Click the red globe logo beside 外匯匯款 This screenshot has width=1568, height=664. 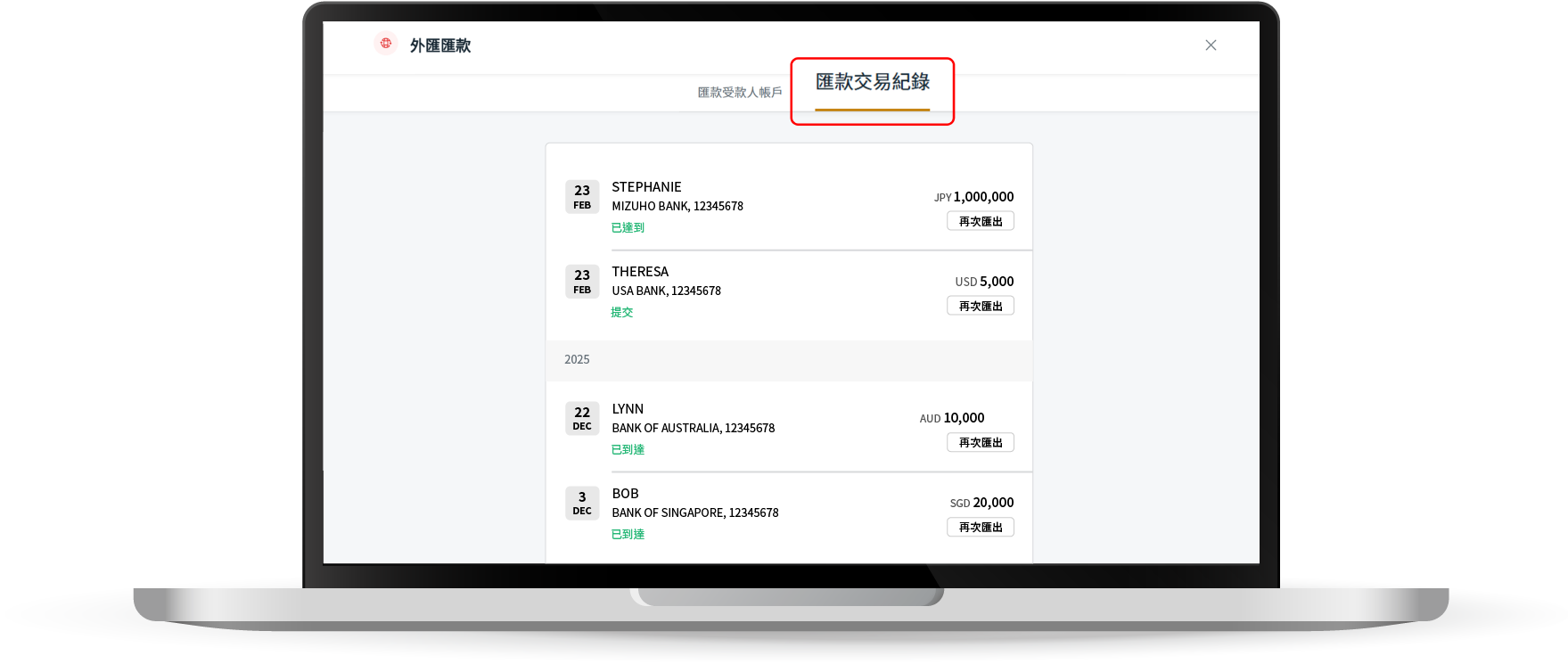pyautogui.click(x=386, y=44)
